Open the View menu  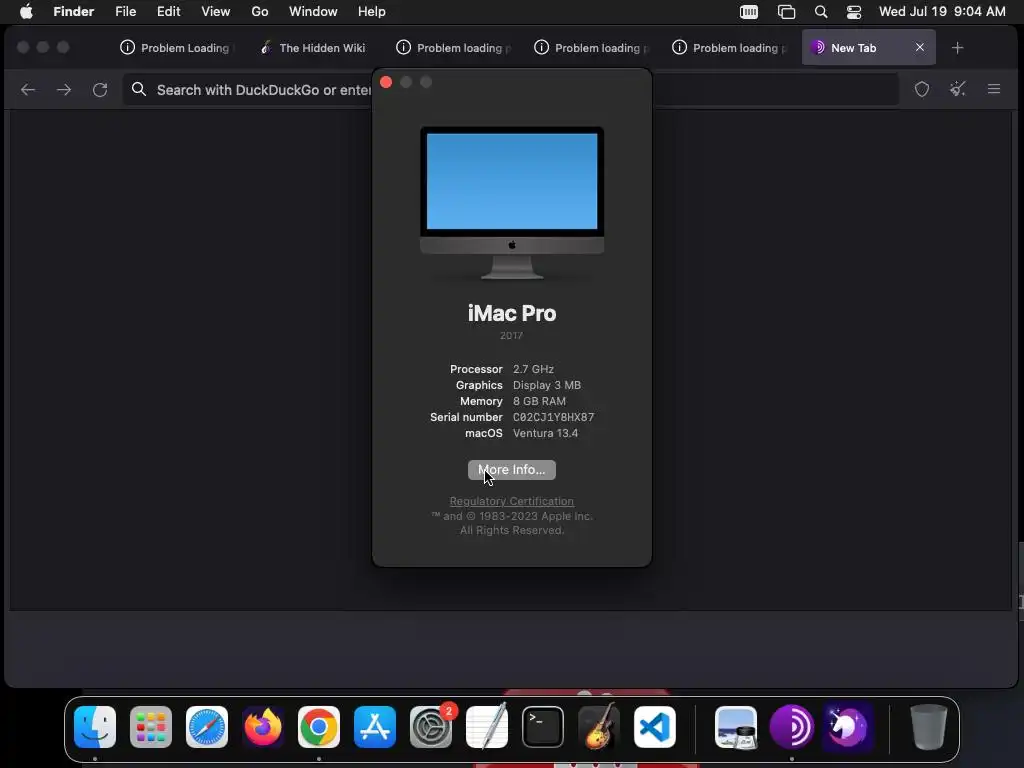216,12
